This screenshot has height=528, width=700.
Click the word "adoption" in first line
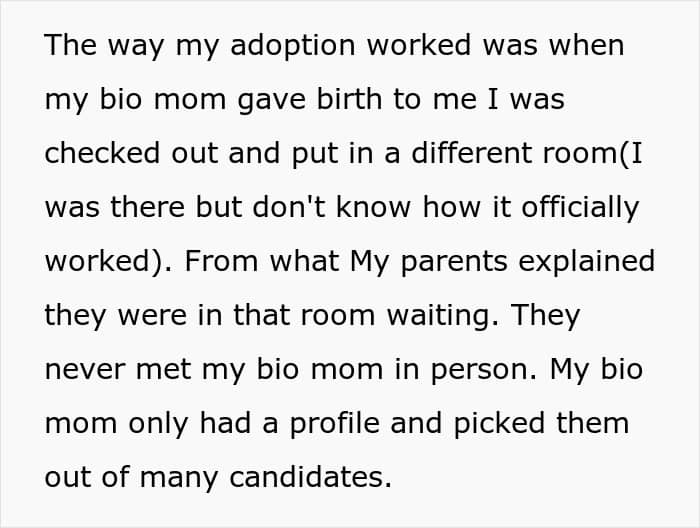pos(292,47)
